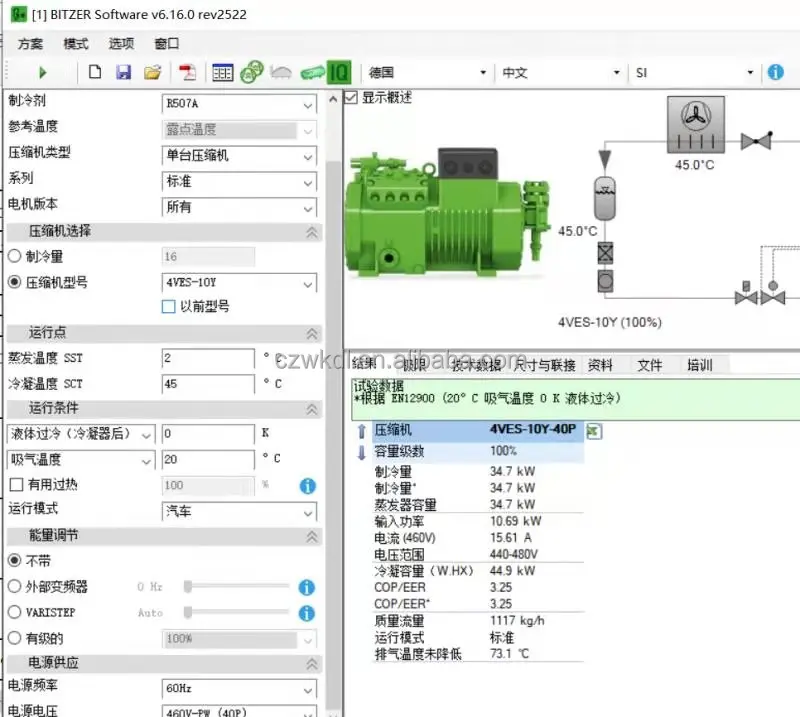Select the 压缩机型号 radio button
The image size is (800, 717).
[x=14, y=282]
